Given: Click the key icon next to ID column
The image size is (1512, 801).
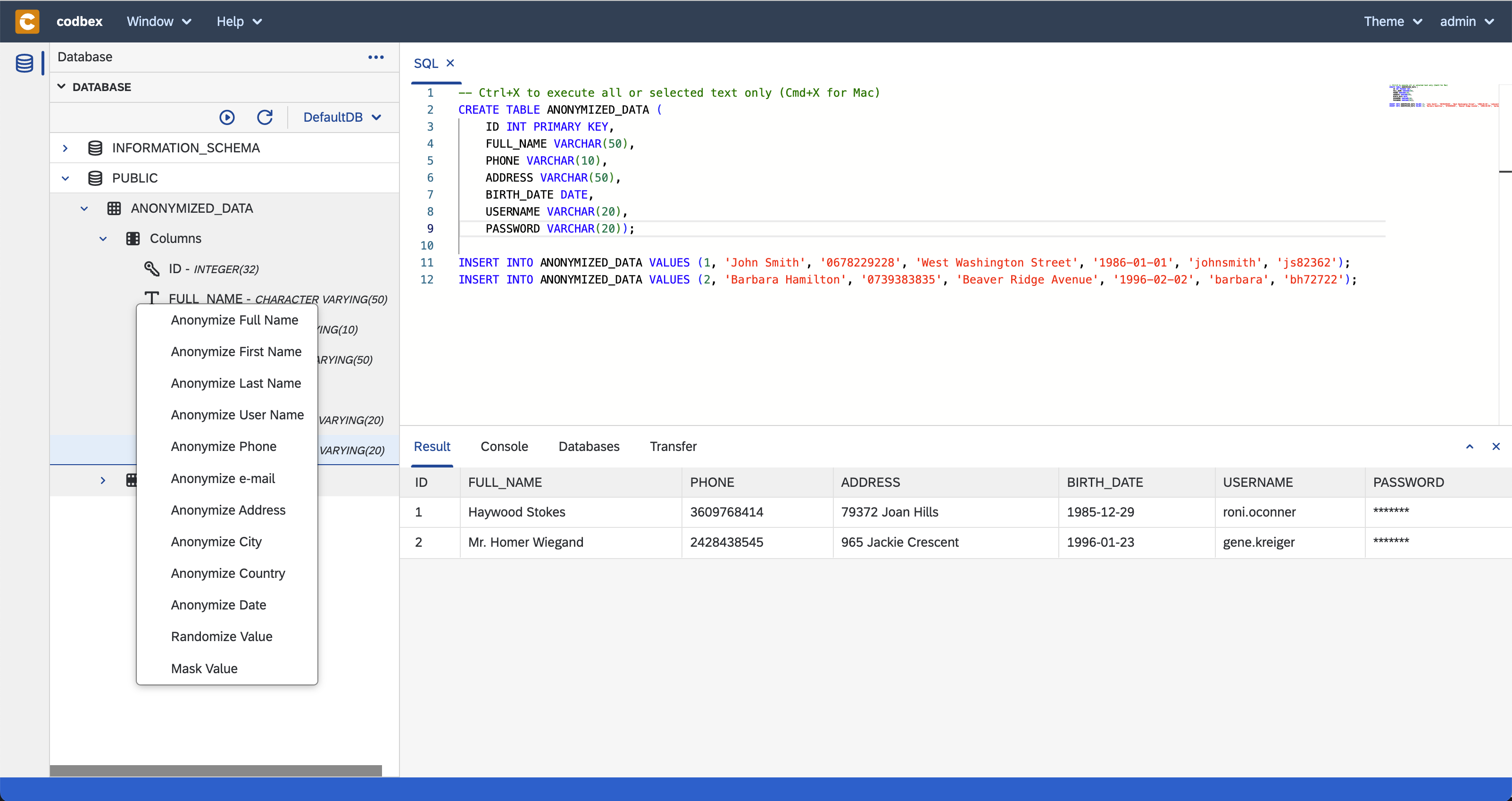Looking at the screenshot, I should click(x=152, y=268).
